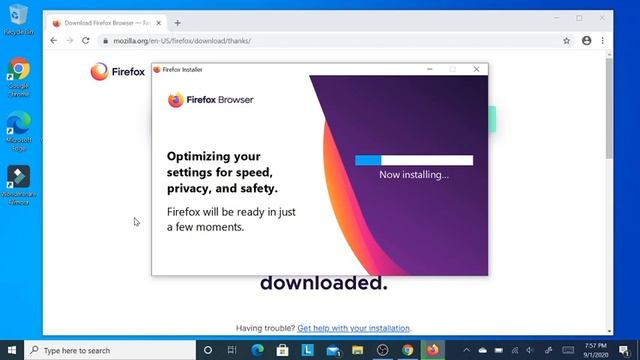Open Microsoft Edge desktop shortcut
The image size is (640, 360).
click(18, 131)
